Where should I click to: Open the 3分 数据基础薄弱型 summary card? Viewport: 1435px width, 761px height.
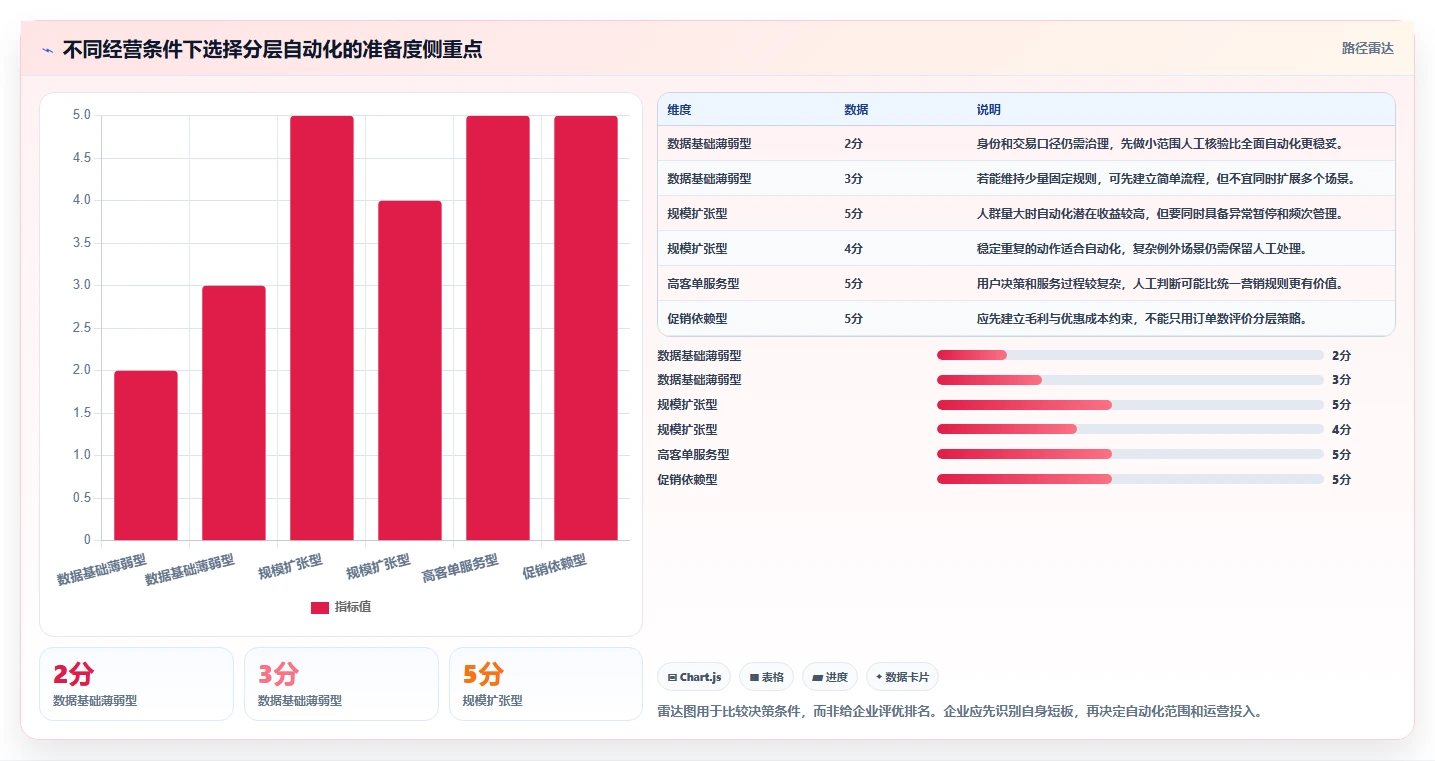pyautogui.click(x=341, y=684)
